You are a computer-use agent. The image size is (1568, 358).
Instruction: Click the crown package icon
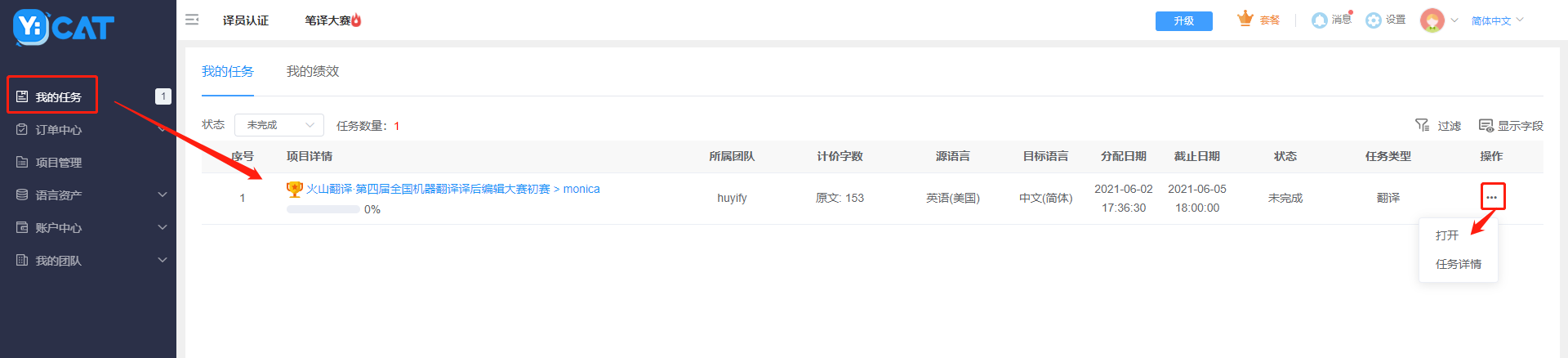click(1245, 19)
